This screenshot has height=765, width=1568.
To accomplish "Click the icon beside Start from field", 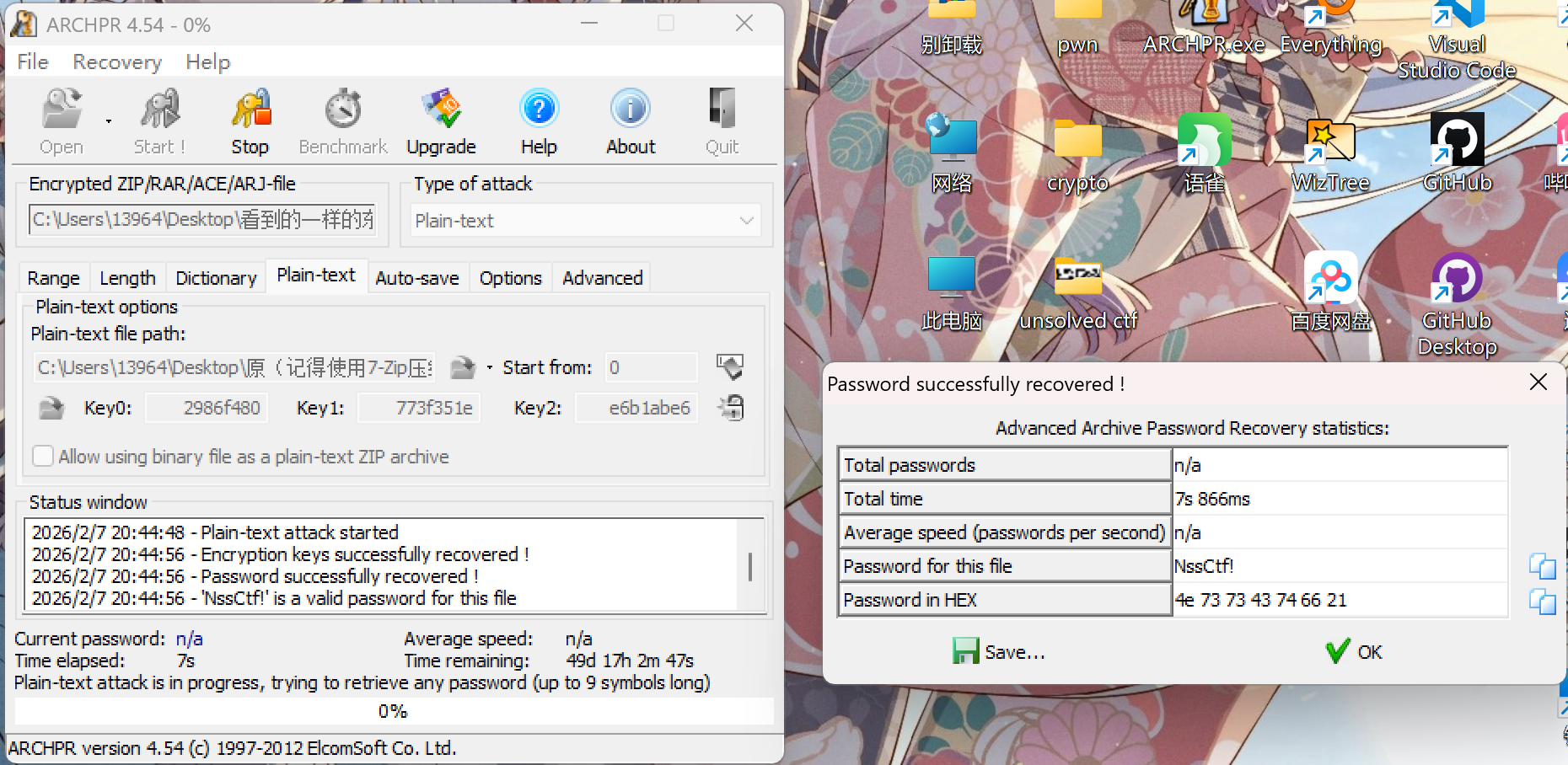I will tap(729, 366).
